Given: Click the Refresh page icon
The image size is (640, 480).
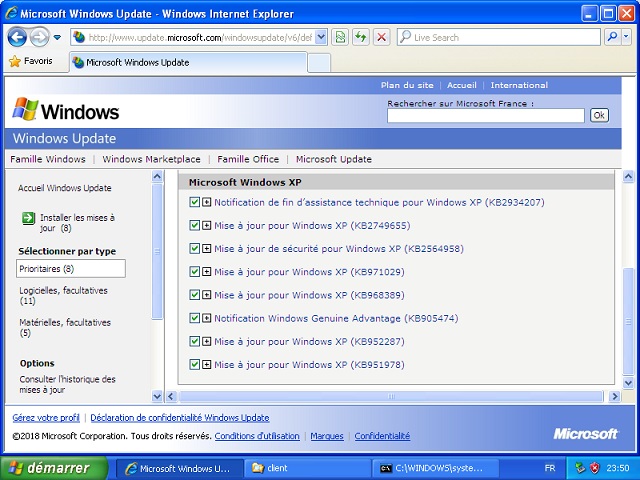Looking at the screenshot, I should pyautogui.click(x=360, y=37).
